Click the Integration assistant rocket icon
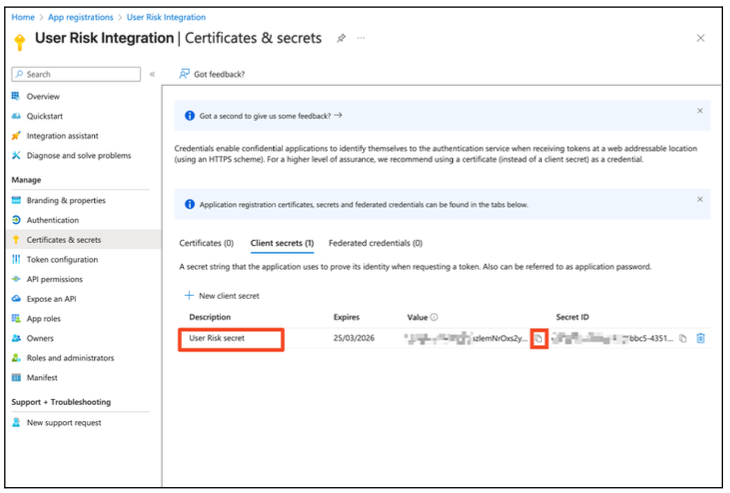Viewport: 730px width, 493px height. pos(16,135)
